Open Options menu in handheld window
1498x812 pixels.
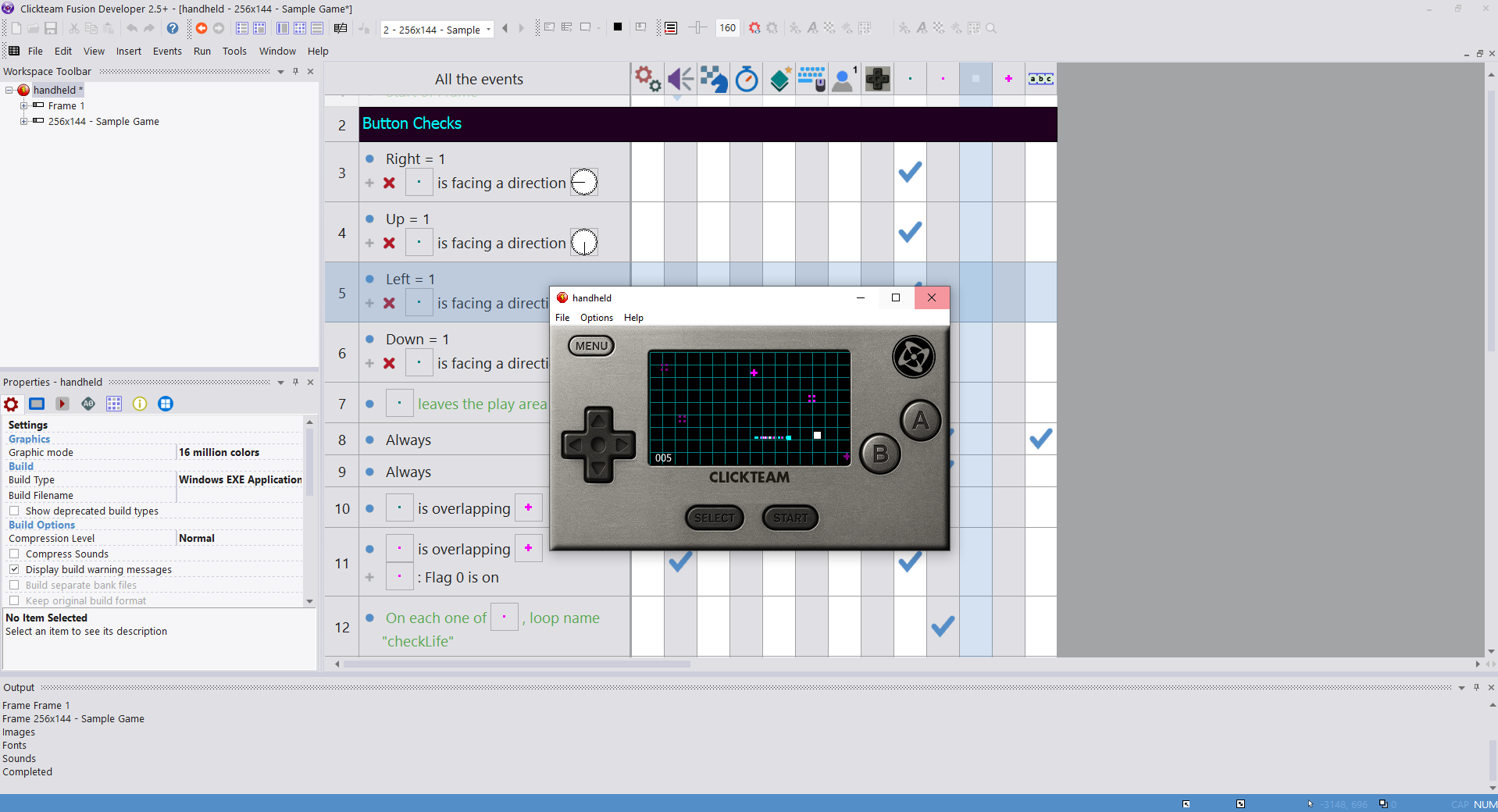click(596, 318)
